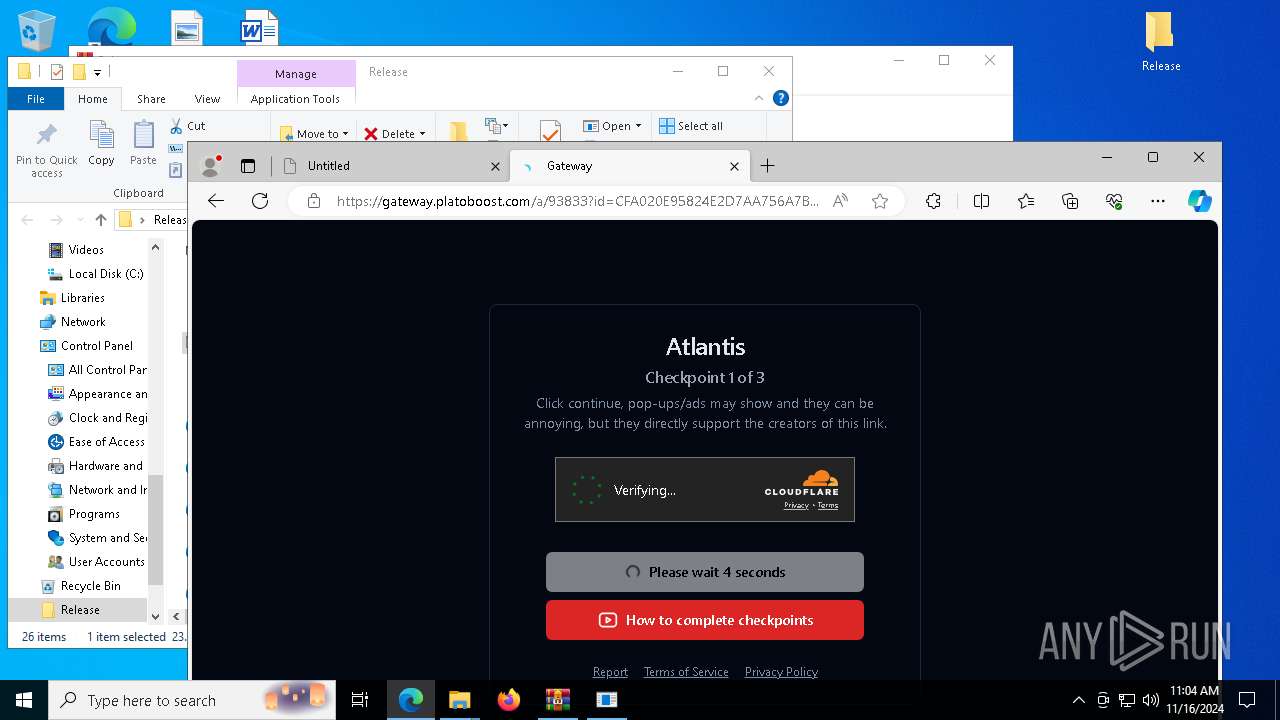Go back in the Edge browser
Viewport: 1280px width, 720px height.
216,201
